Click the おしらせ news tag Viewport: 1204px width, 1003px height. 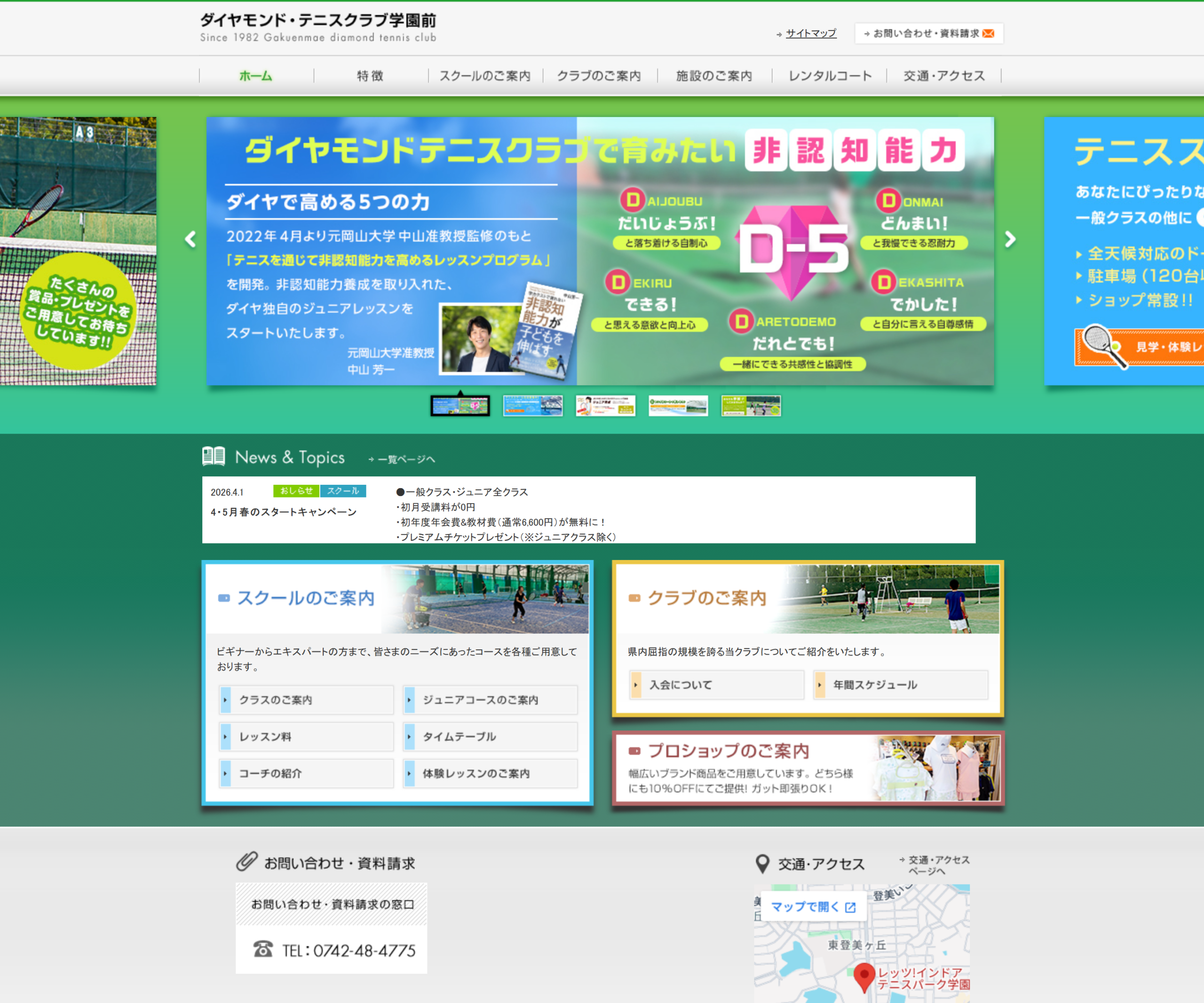click(296, 491)
